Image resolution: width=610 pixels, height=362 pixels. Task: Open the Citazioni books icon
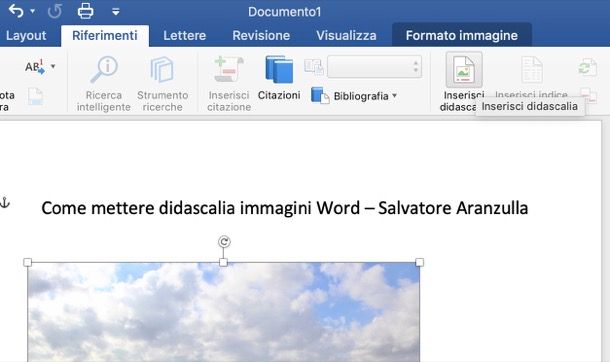pos(279,70)
